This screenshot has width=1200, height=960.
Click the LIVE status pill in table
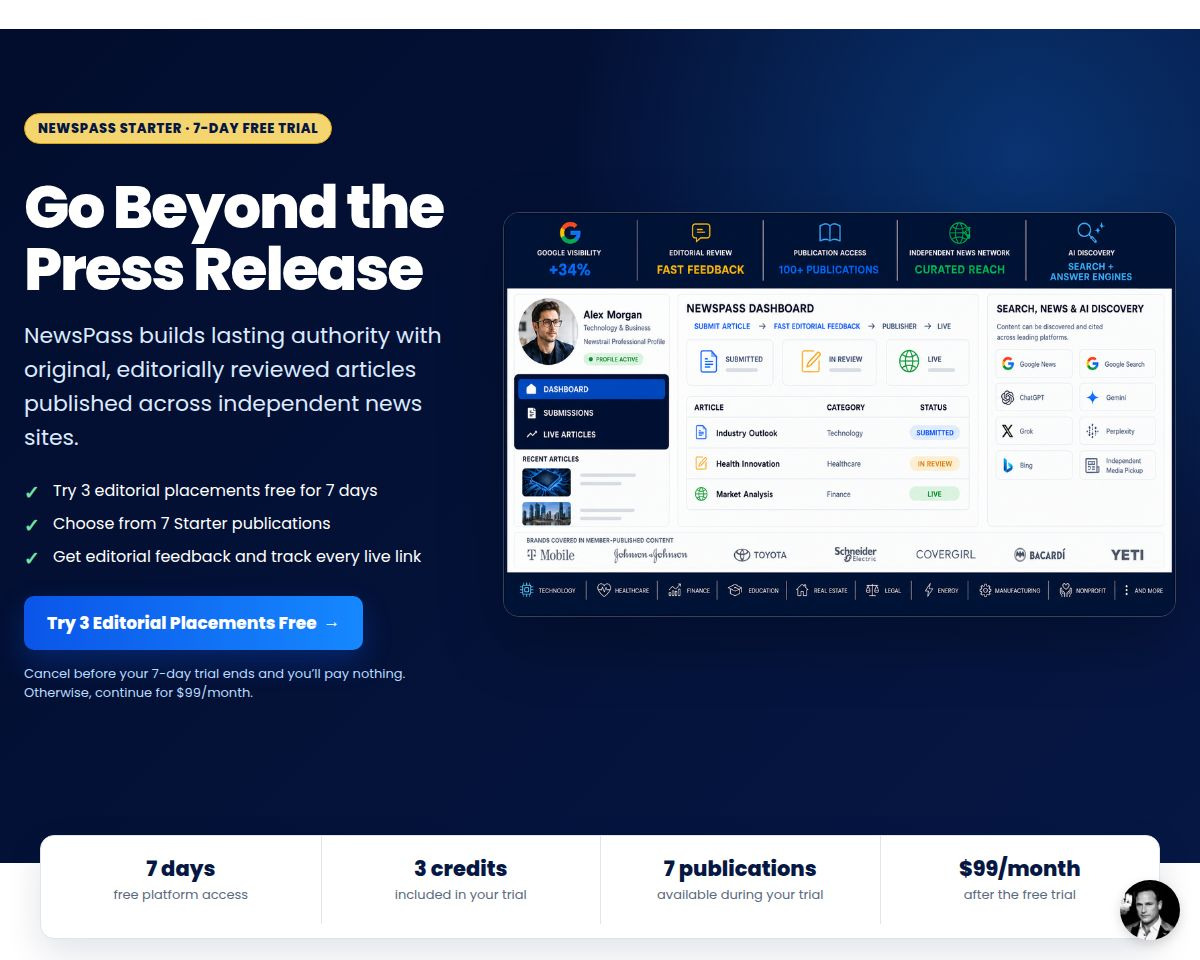934,494
